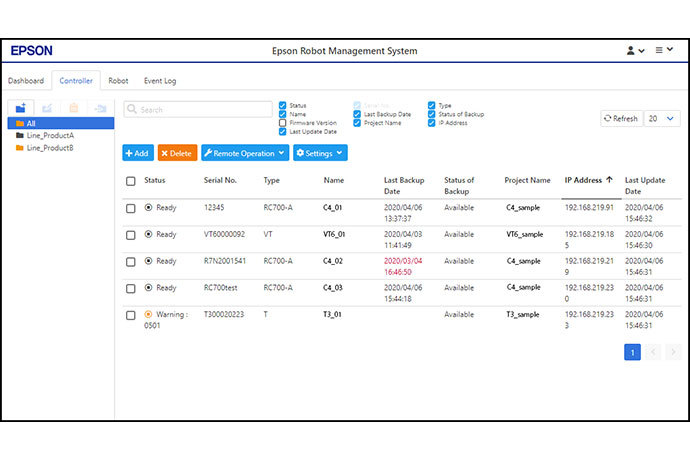690x460 pixels.
Task: Switch to the Controller tab
Action: (76, 81)
